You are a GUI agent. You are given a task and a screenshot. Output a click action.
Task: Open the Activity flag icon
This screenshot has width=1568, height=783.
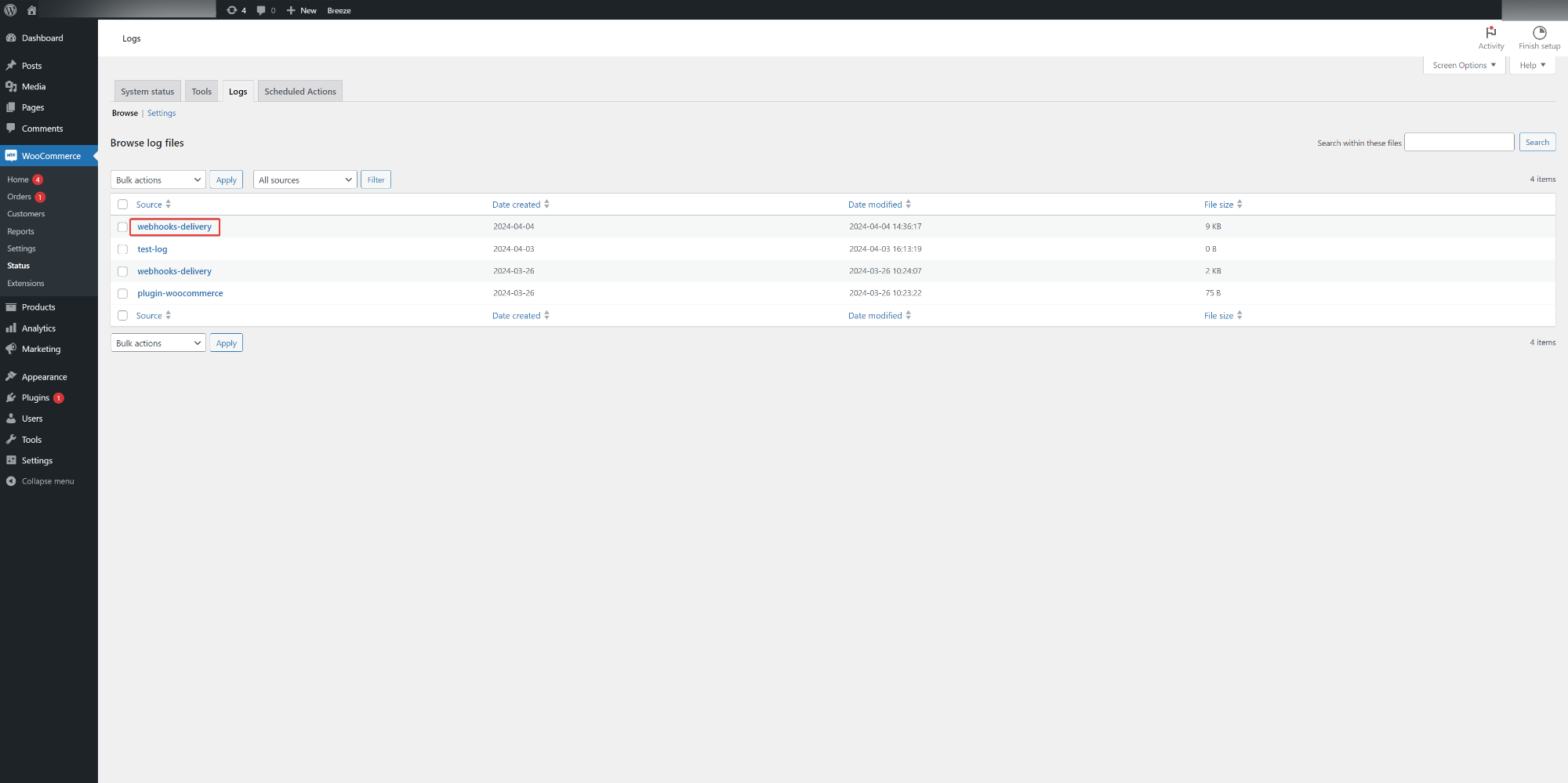coord(1491,32)
